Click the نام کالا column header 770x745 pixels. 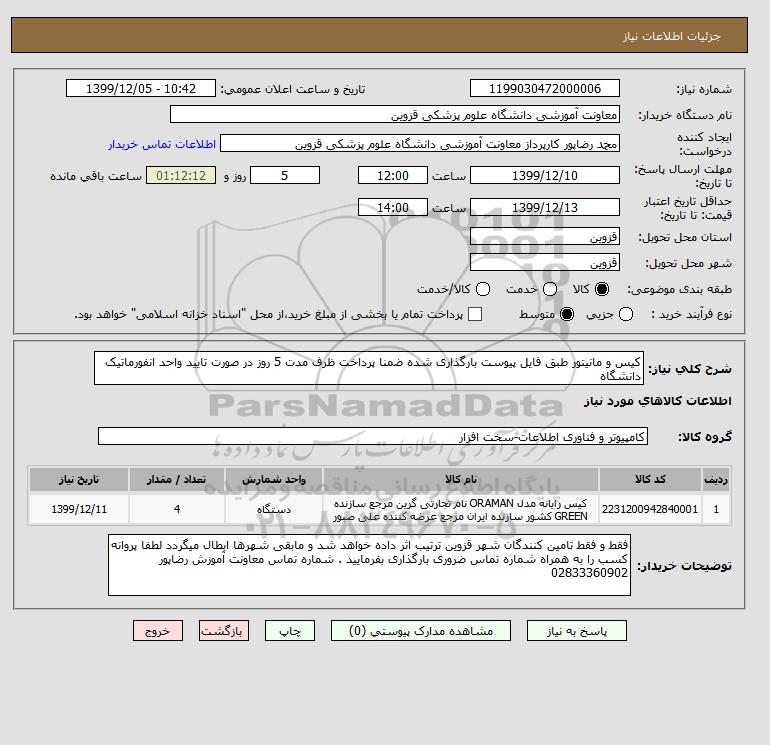[x=461, y=479]
